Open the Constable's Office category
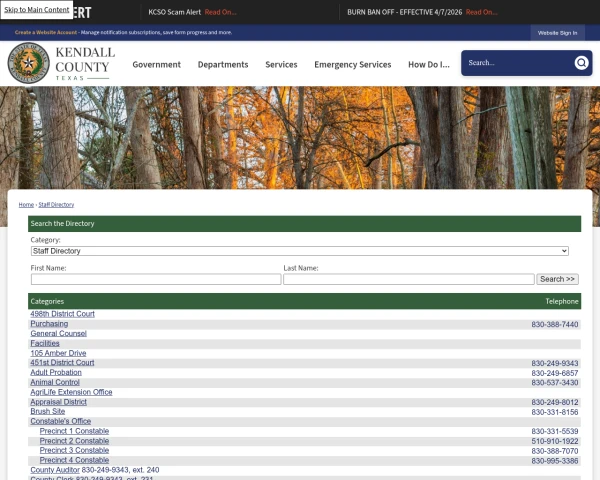The height and width of the screenshot is (480, 600). point(61,421)
